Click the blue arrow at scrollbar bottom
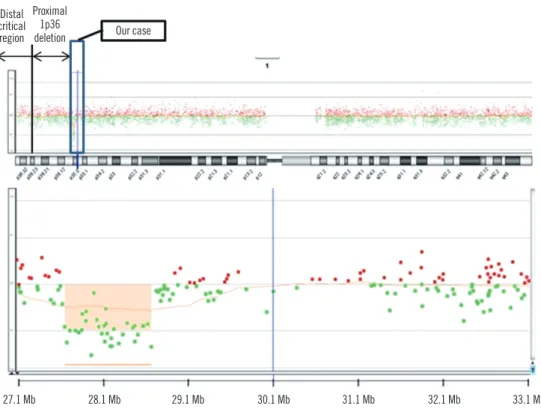This screenshot has width=541, height=409. tap(533, 368)
